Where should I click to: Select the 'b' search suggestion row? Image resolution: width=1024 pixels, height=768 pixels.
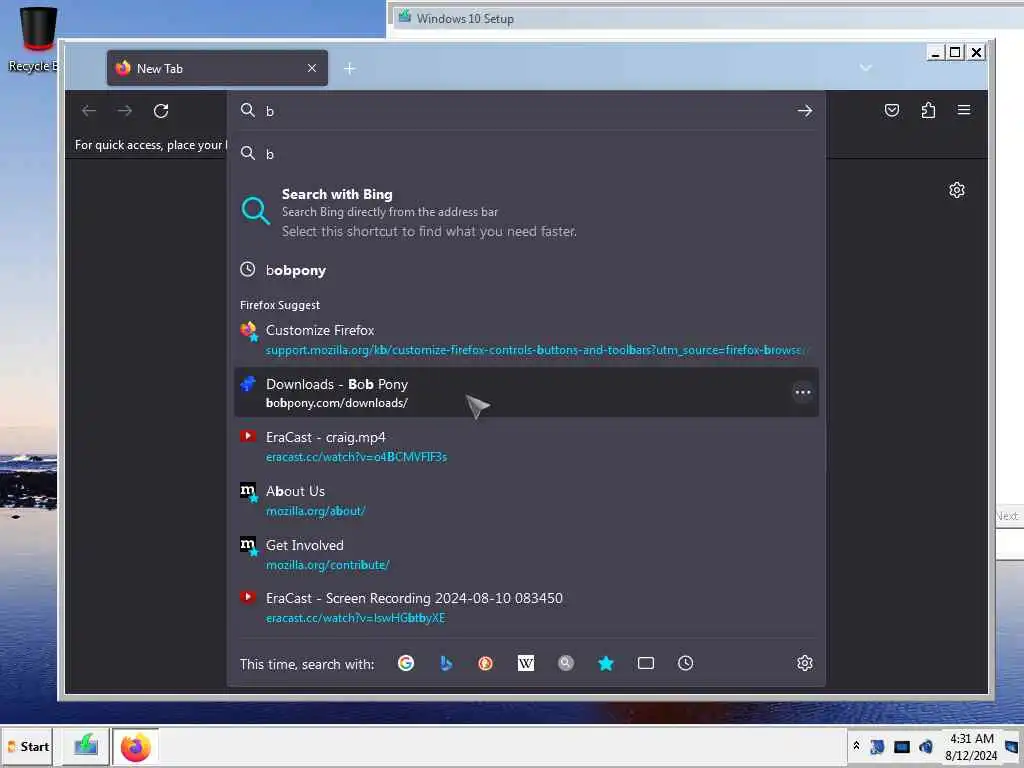(x=526, y=153)
